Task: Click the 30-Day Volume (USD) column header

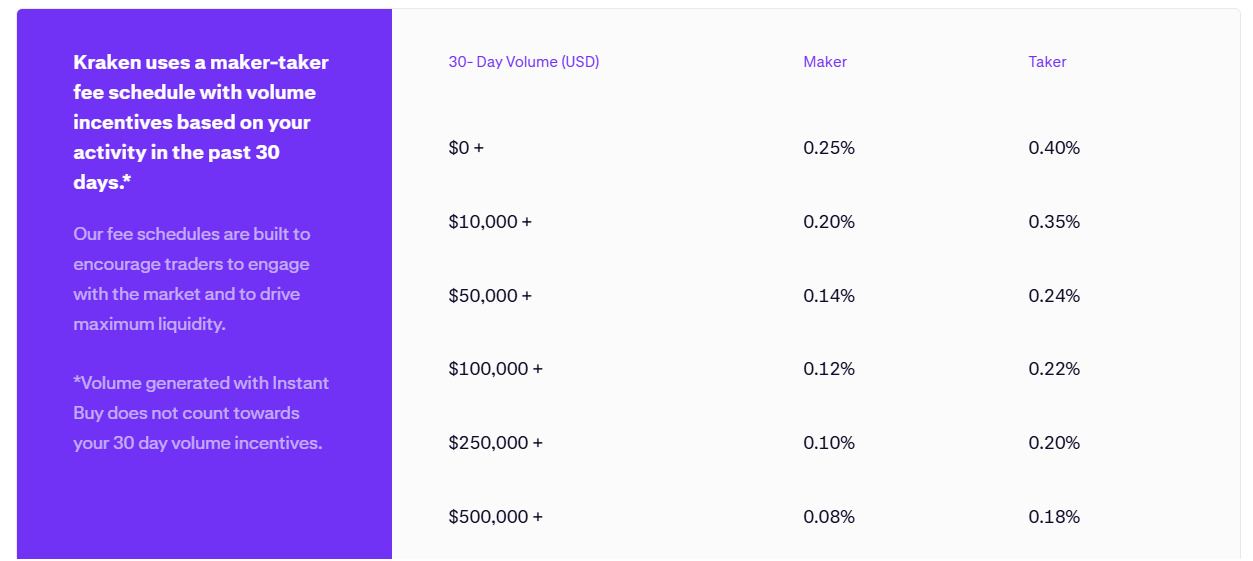Action: point(523,62)
